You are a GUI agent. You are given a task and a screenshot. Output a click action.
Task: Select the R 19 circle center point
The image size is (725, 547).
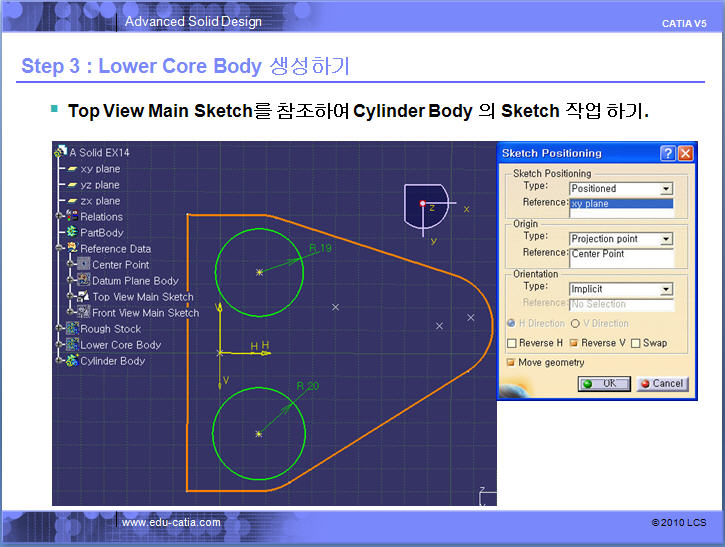(x=259, y=272)
